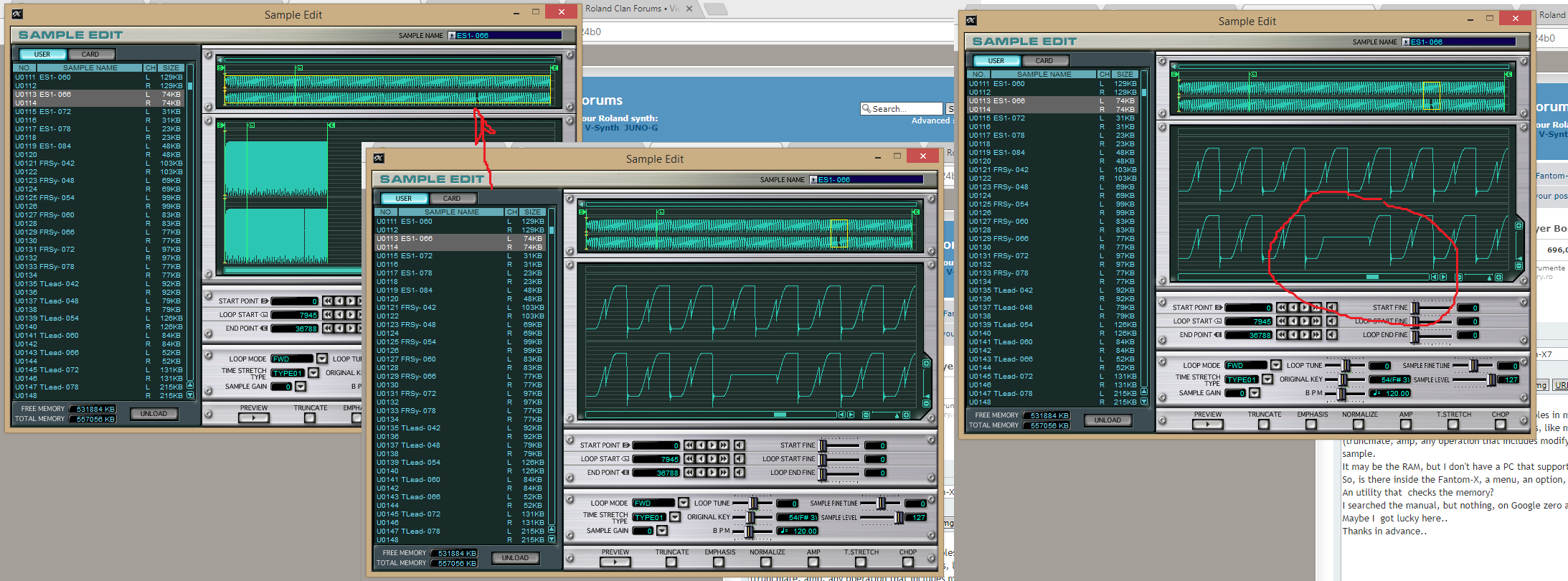The image size is (1568, 581).
Task: Toggle CHOP in right window
Action: [x=1500, y=425]
